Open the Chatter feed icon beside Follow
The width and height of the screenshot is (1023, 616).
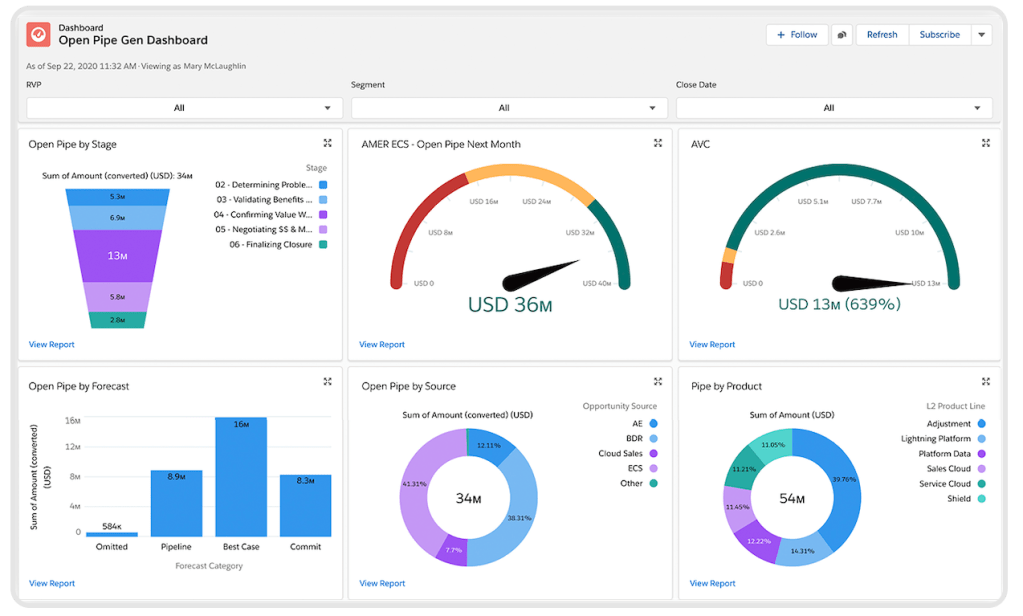click(x=841, y=34)
